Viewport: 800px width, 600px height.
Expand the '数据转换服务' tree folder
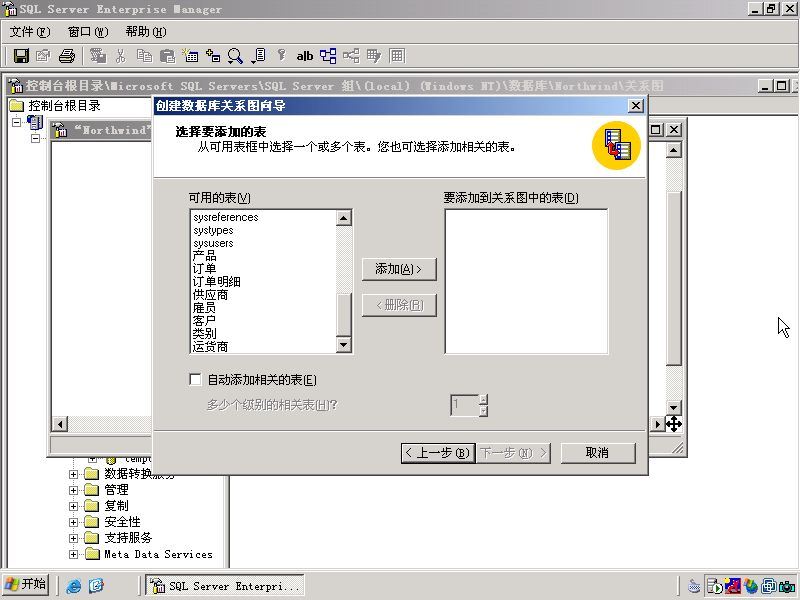coord(73,474)
